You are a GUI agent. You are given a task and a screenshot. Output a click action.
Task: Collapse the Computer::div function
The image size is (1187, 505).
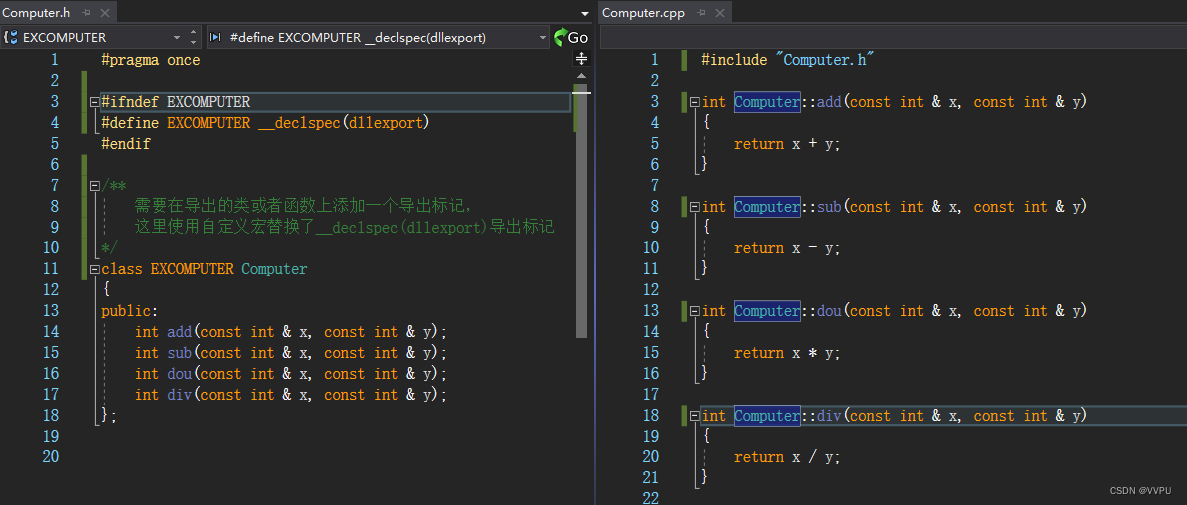[694, 416]
